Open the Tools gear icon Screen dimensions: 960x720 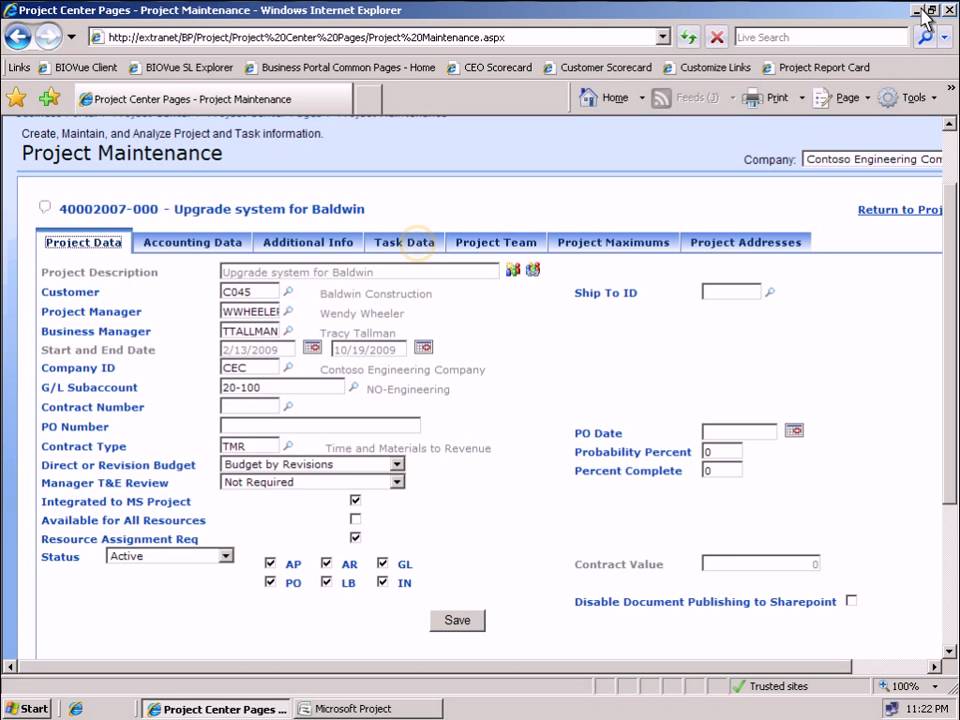[x=888, y=98]
